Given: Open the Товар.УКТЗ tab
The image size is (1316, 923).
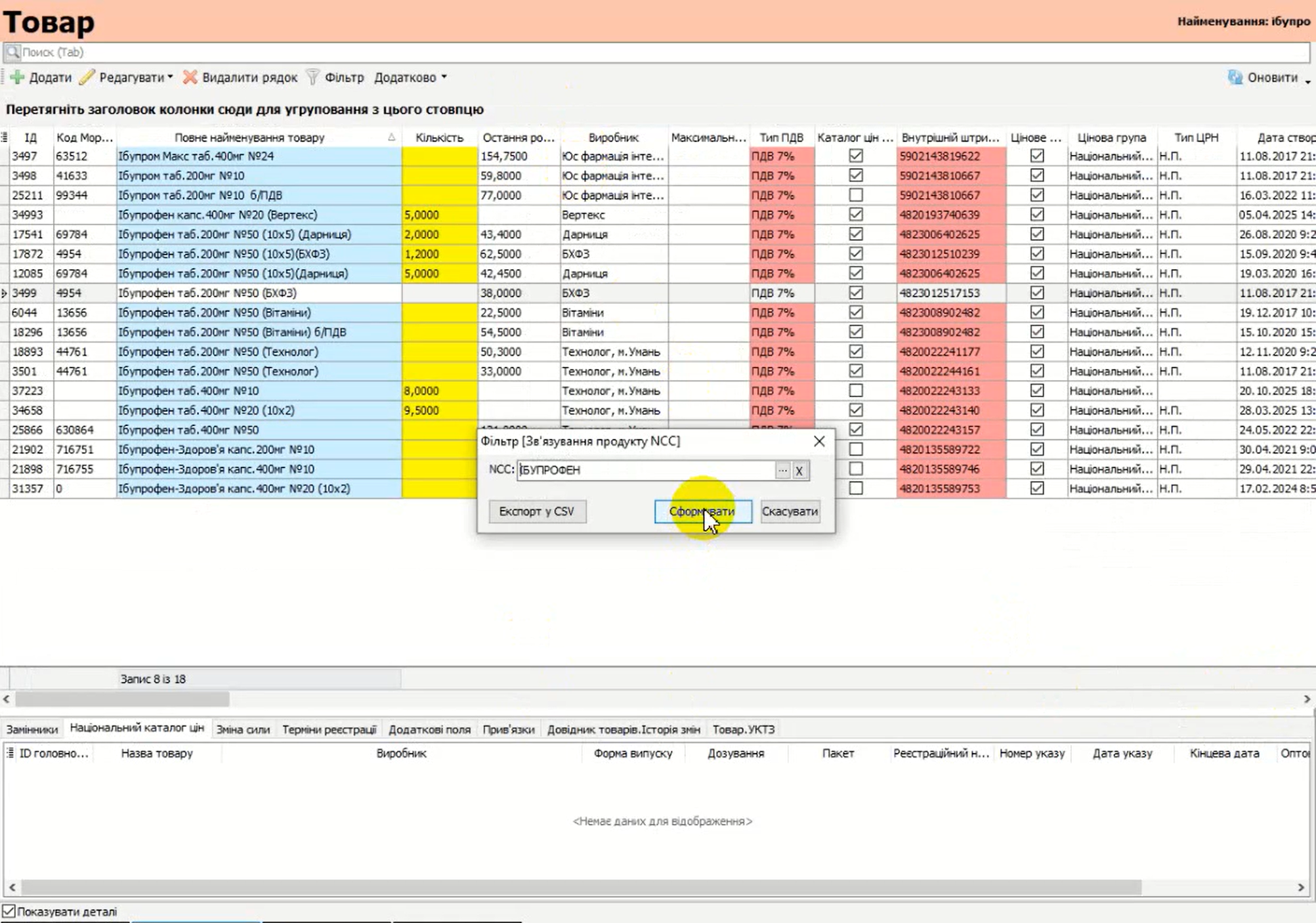Looking at the screenshot, I should point(743,729).
